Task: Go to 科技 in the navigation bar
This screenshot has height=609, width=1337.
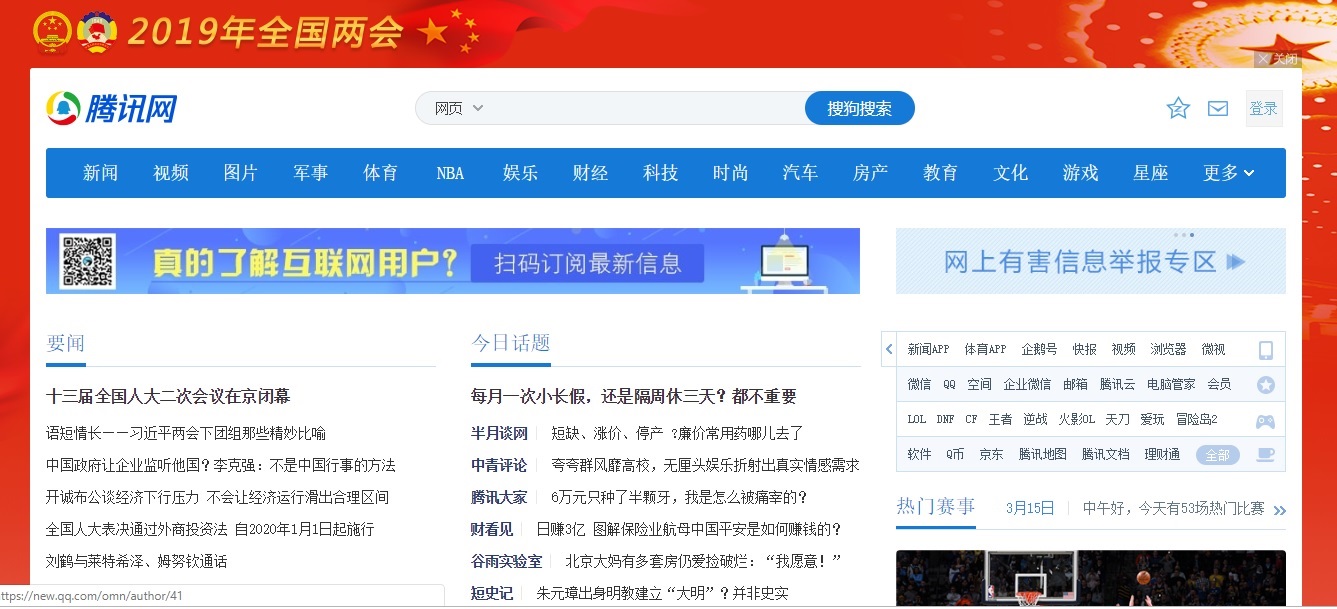Action: (x=661, y=173)
